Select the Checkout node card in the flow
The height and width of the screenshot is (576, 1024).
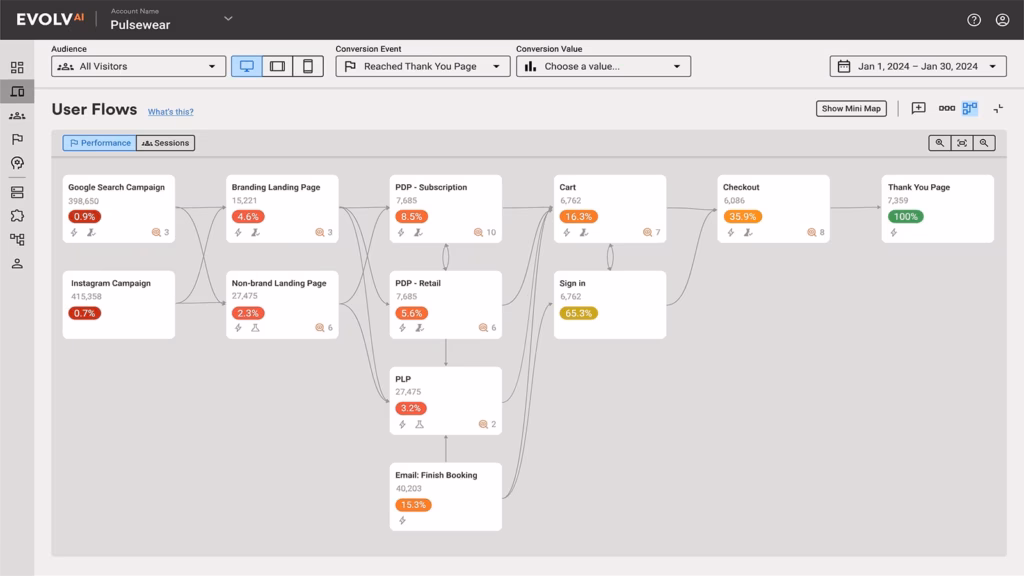point(773,208)
